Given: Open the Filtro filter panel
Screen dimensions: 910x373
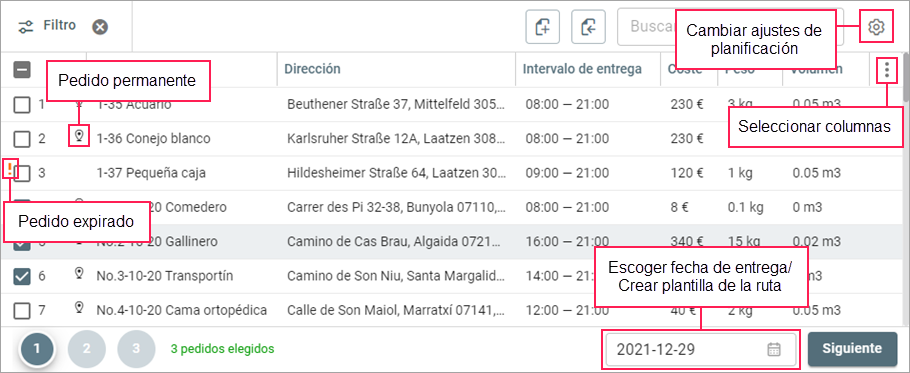Looking at the screenshot, I should 47,26.
